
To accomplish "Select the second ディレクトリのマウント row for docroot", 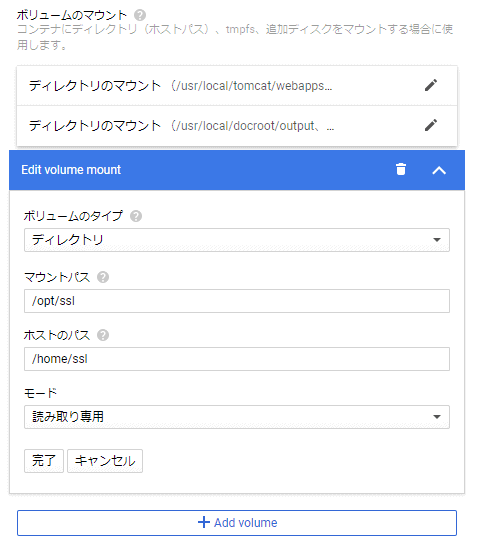I will pos(237,125).
